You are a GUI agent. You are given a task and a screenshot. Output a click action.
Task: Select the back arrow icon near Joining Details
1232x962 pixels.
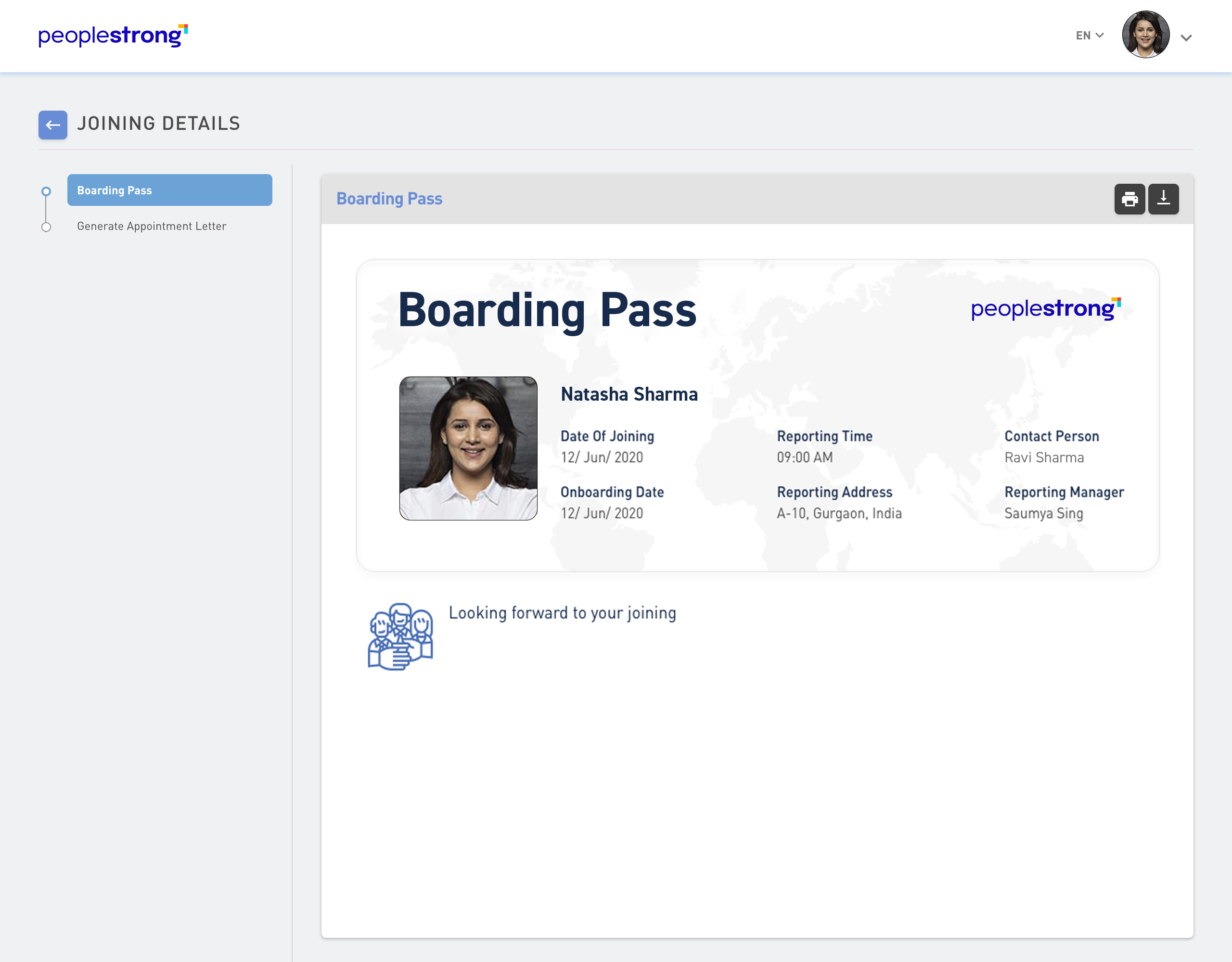(52, 125)
